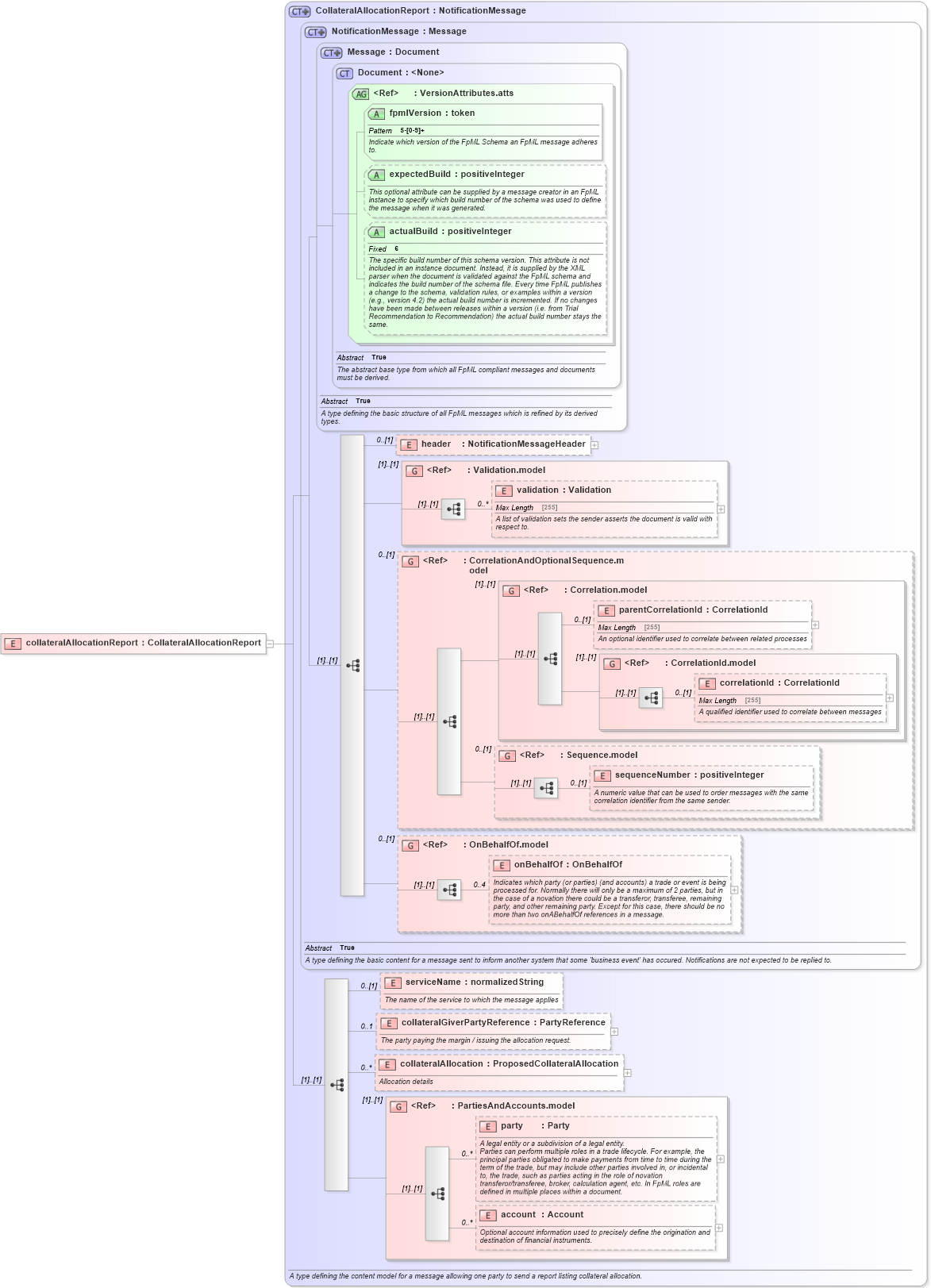Click the E icon of serviceName

point(393,983)
